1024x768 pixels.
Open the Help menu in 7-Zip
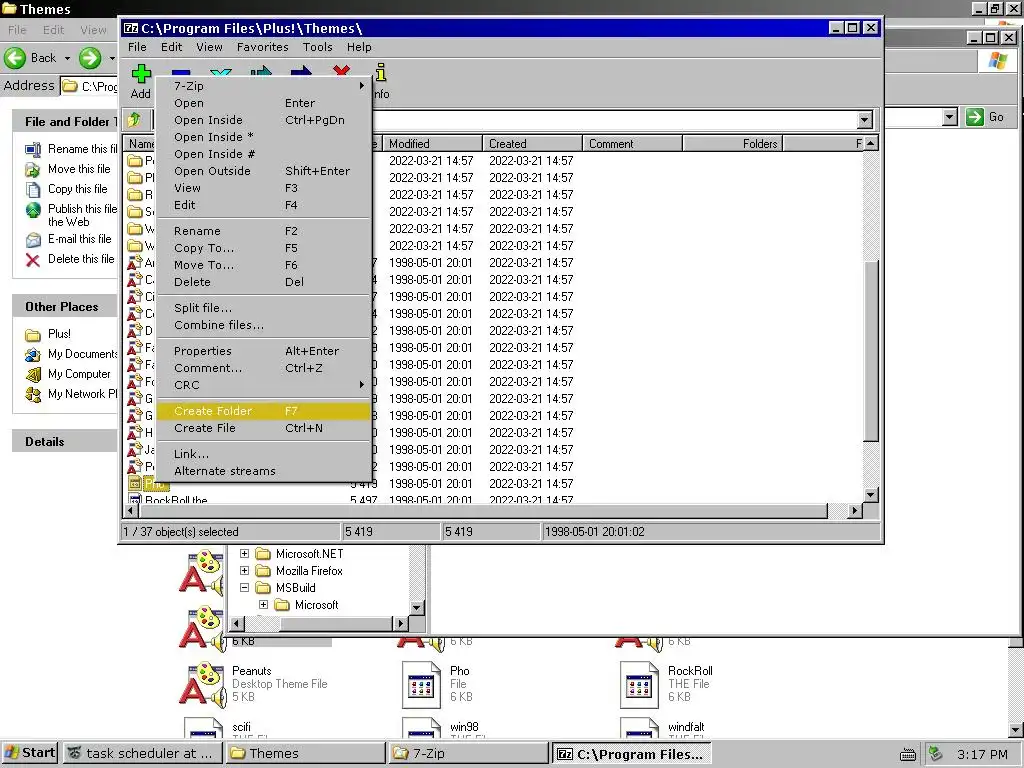tap(359, 47)
